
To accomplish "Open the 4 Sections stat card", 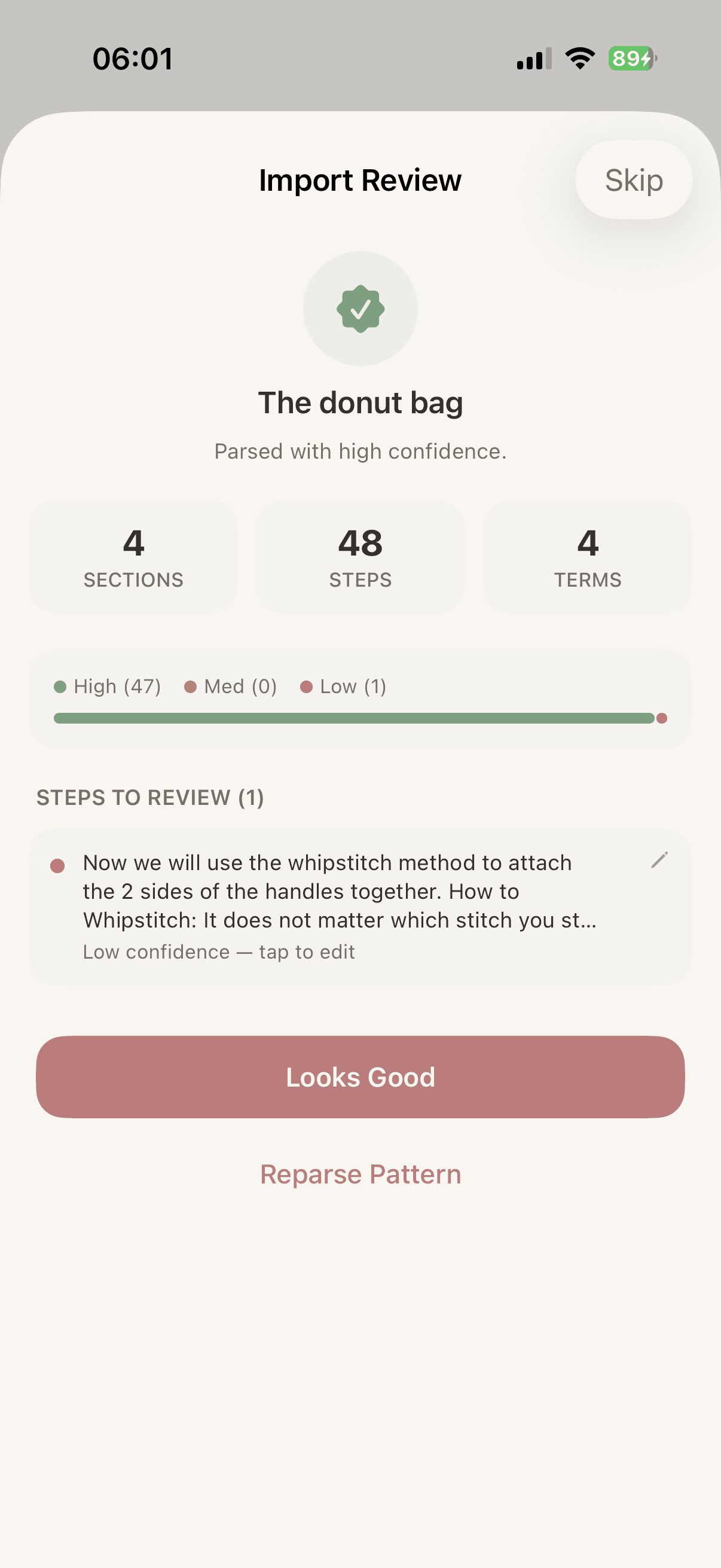I will tap(133, 556).
